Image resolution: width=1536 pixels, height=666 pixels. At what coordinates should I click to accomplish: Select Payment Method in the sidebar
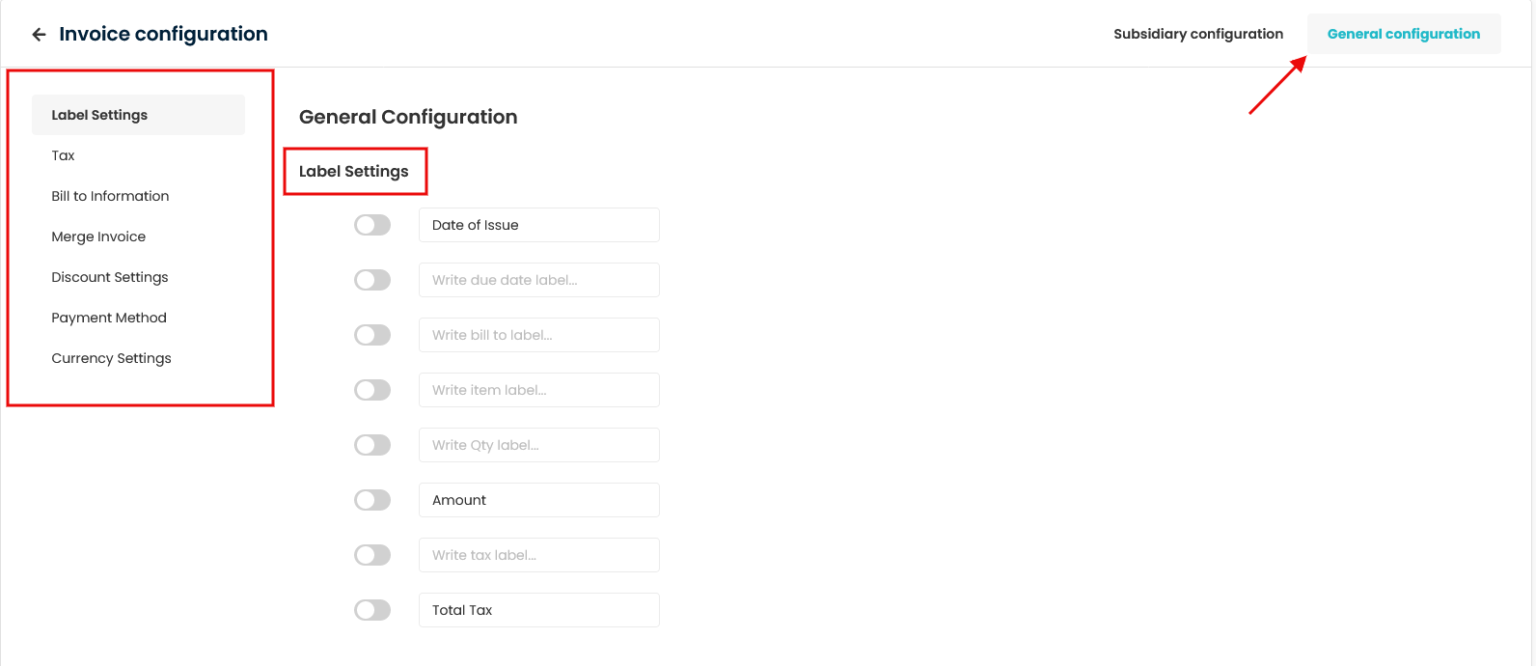tap(108, 317)
